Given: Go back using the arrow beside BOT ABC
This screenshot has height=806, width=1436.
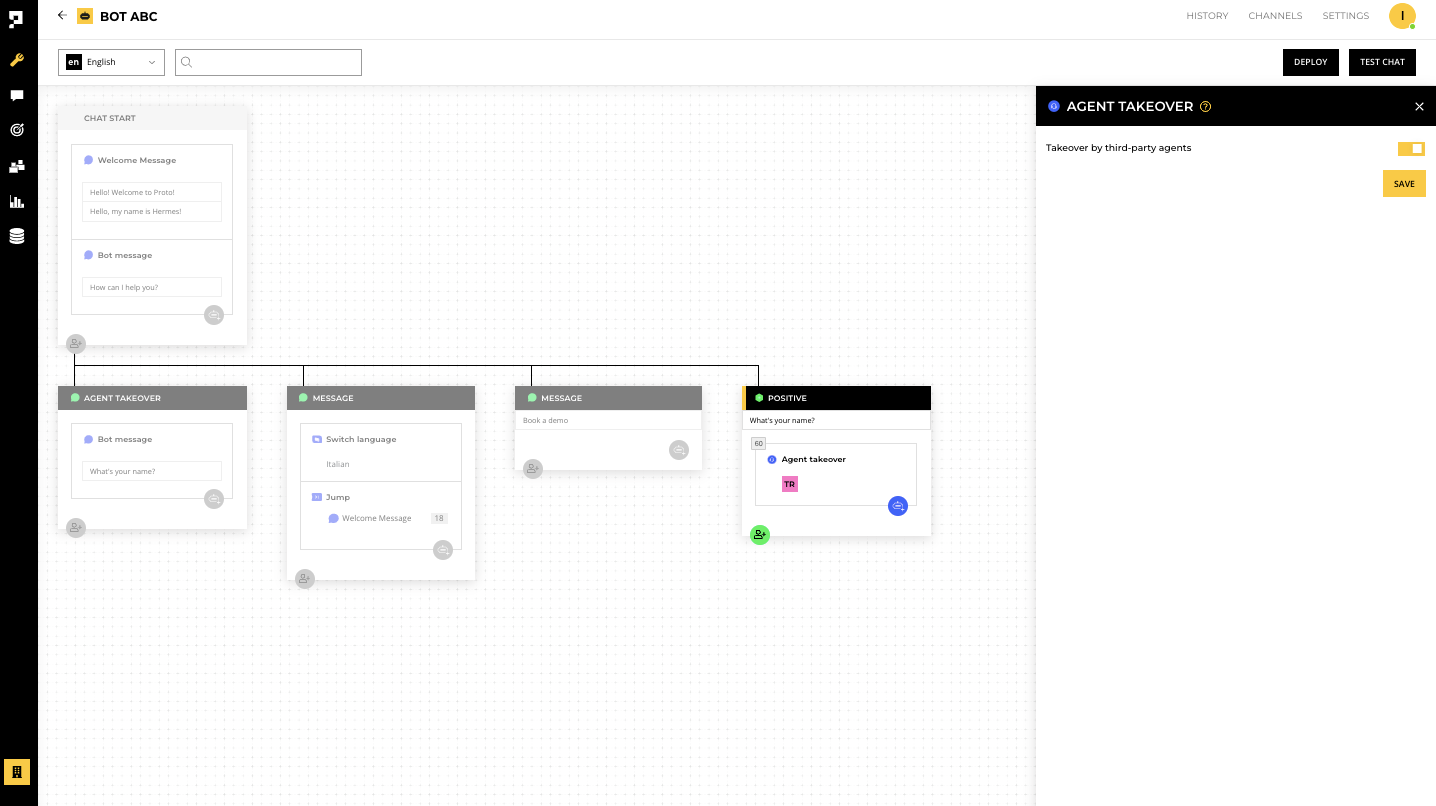Looking at the screenshot, I should tap(62, 16).
